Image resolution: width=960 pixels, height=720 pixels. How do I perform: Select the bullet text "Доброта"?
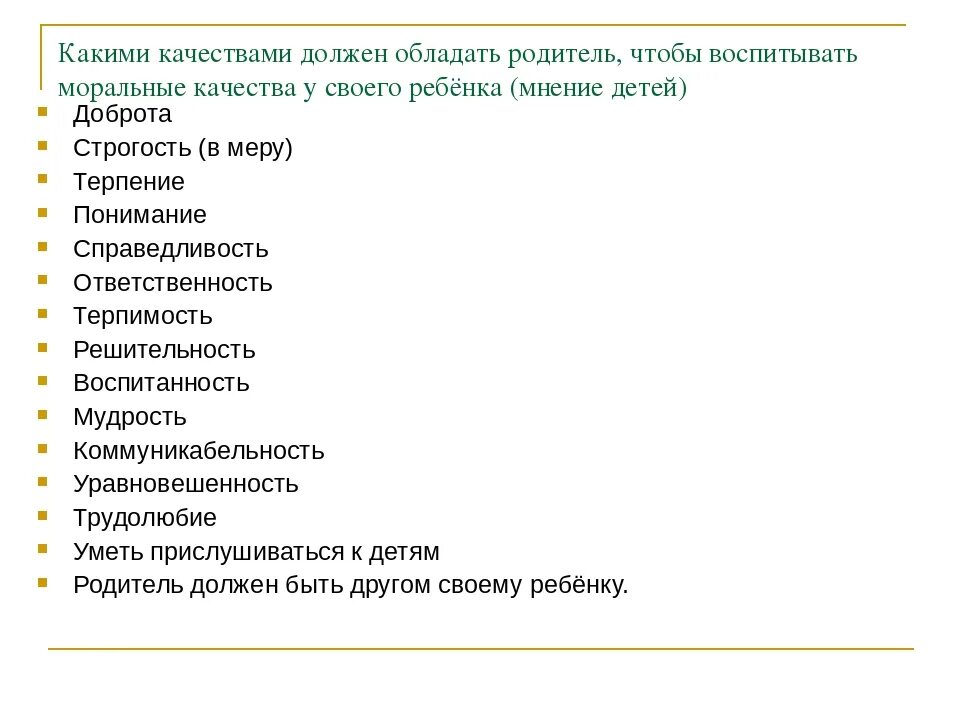122,114
